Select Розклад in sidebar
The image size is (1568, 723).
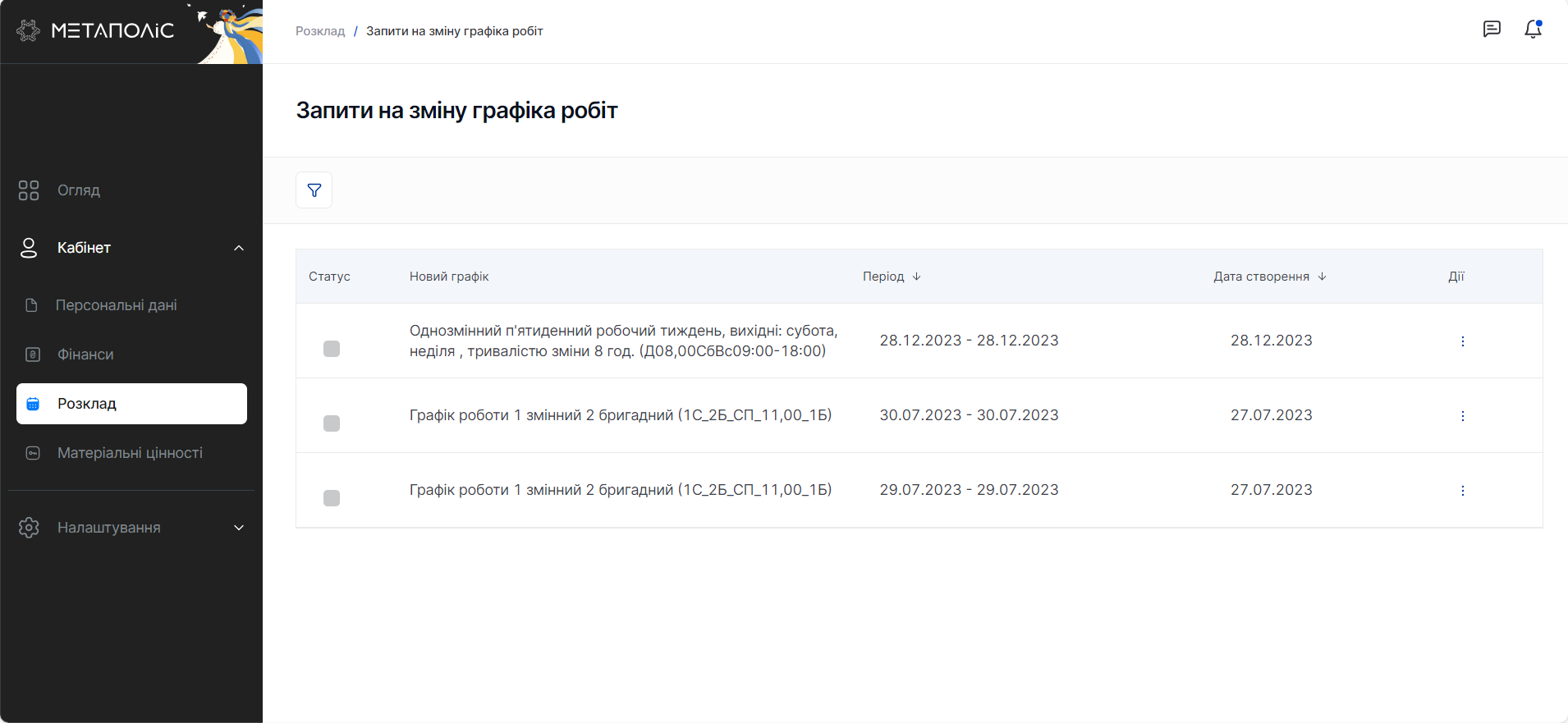(131, 404)
